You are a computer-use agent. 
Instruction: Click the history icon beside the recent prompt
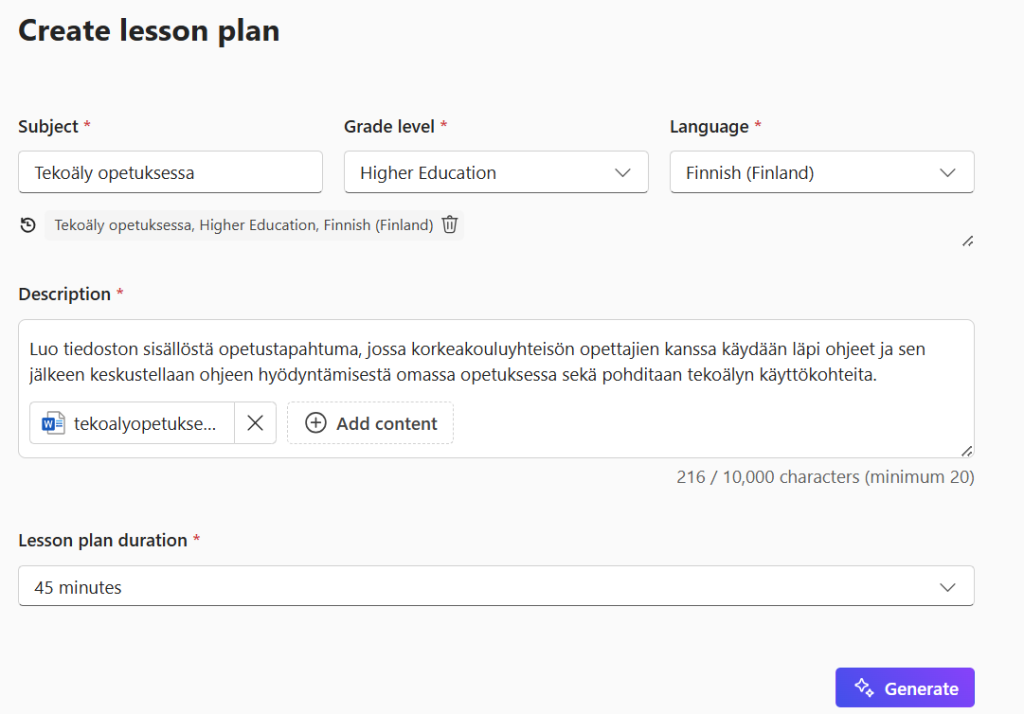point(28,225)
